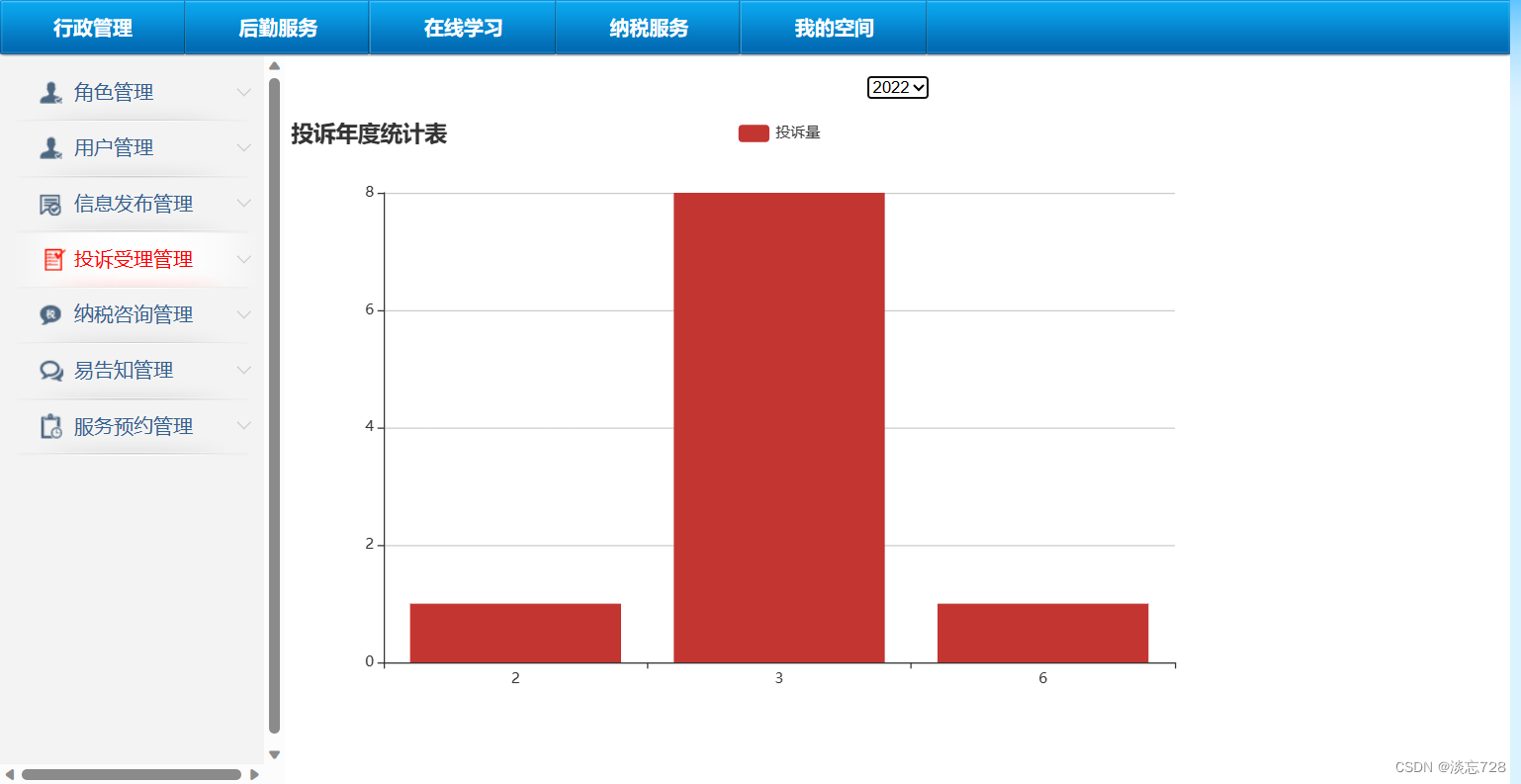Screen dimensions: 1521x784
Task: Open the 在线学习 top menu
Action: [463, 28]
